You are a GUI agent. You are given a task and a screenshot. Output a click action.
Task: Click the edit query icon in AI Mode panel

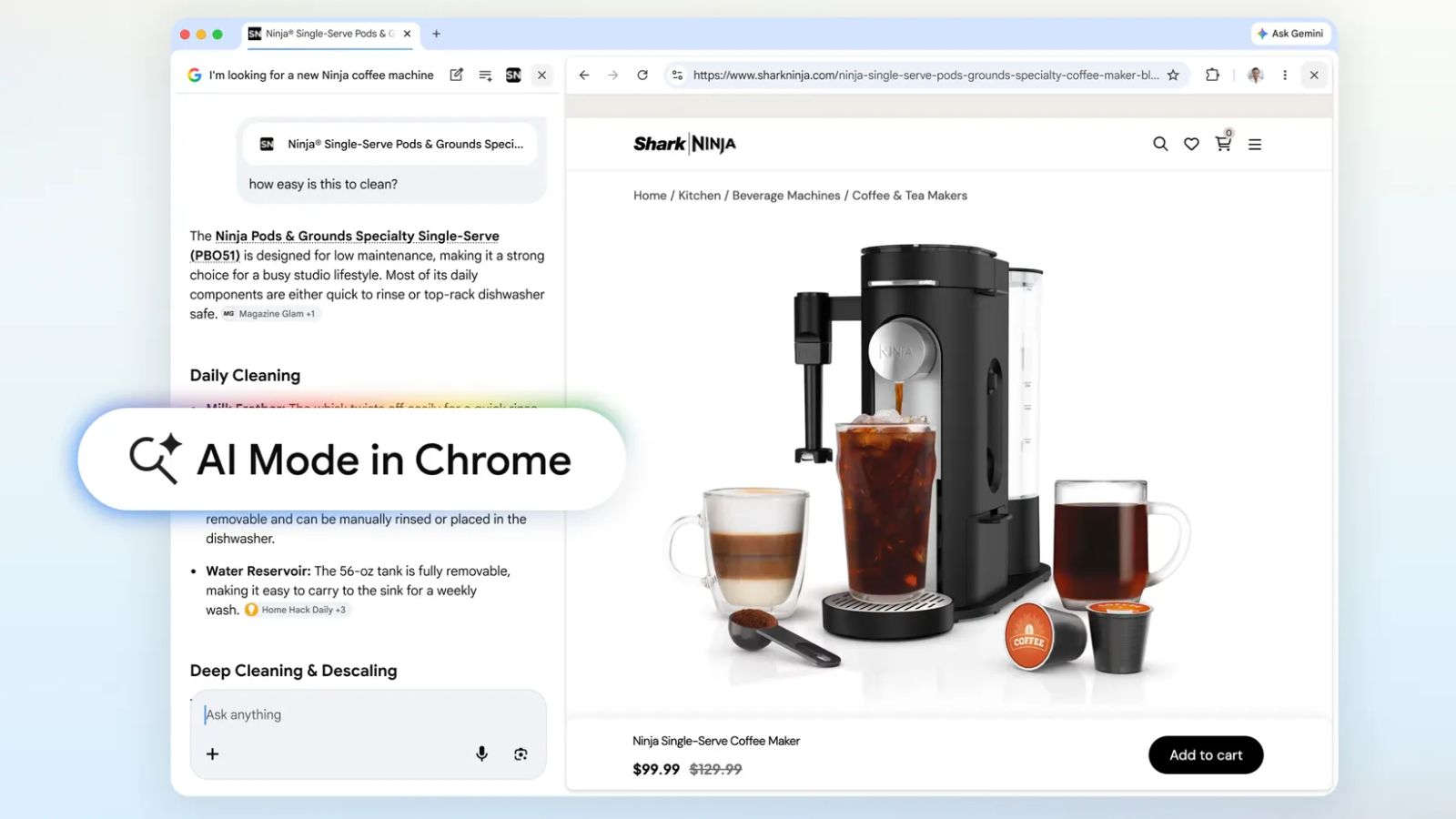tap(456, 76)
